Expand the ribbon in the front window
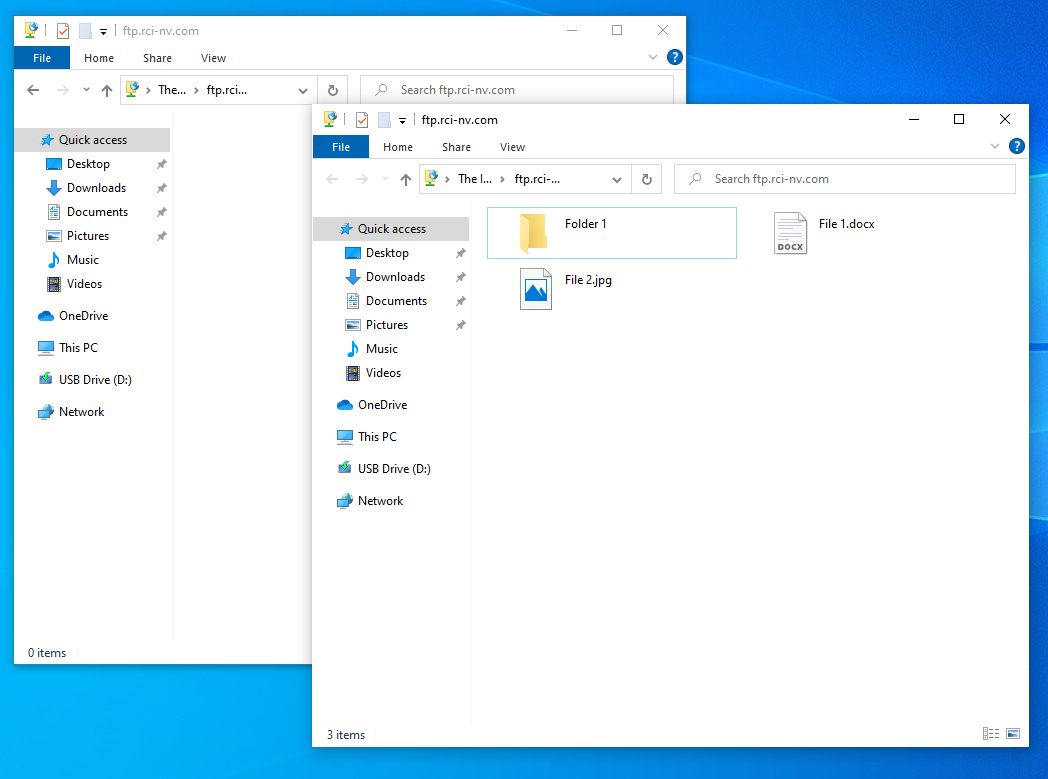This screenshot has width=1048, height=779. point(995,146)
